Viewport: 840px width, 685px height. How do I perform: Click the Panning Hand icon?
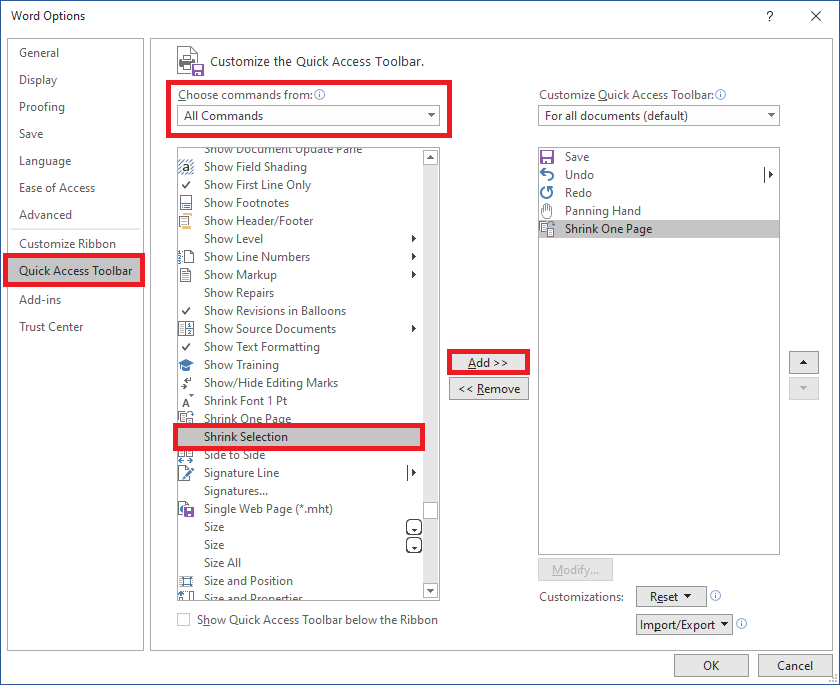547,211
